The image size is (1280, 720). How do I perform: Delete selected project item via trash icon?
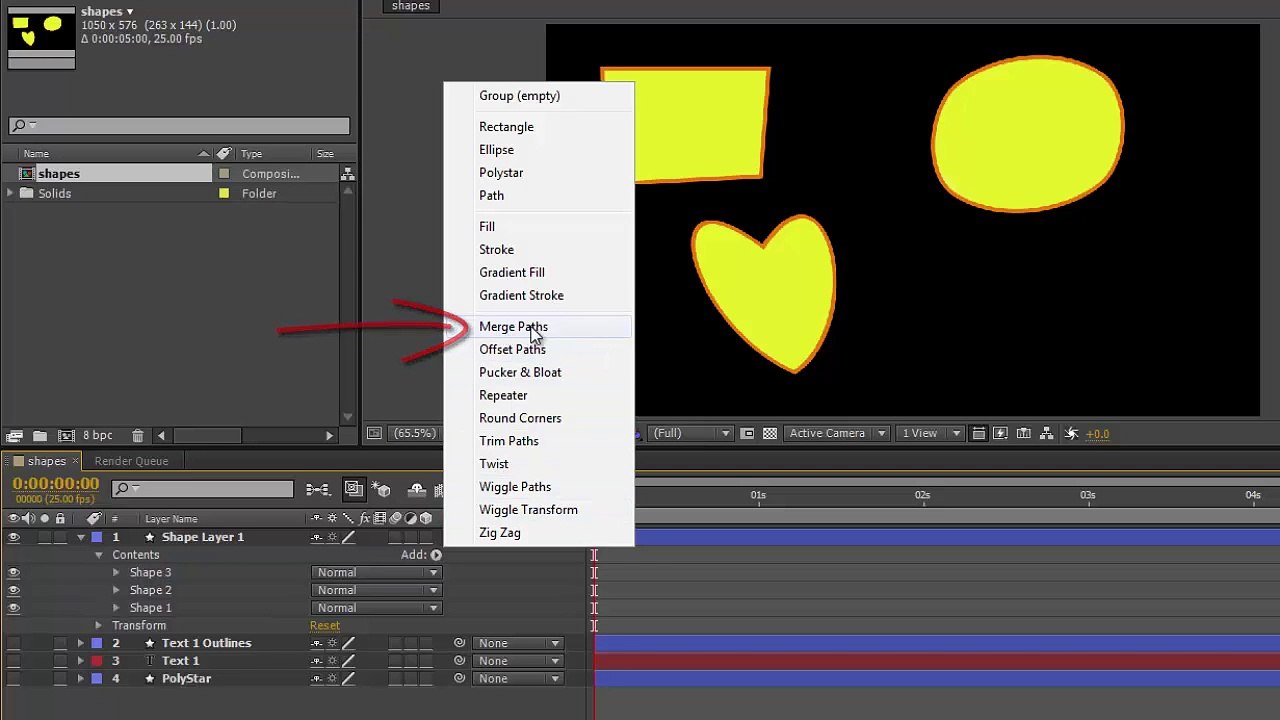click(x=137, y=436)
